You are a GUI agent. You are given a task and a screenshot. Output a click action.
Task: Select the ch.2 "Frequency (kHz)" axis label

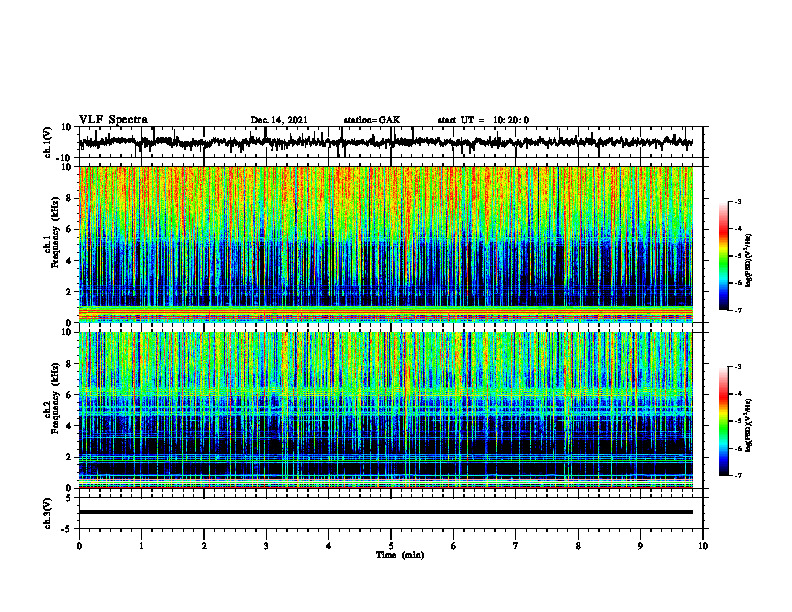(x=56, y=398)
